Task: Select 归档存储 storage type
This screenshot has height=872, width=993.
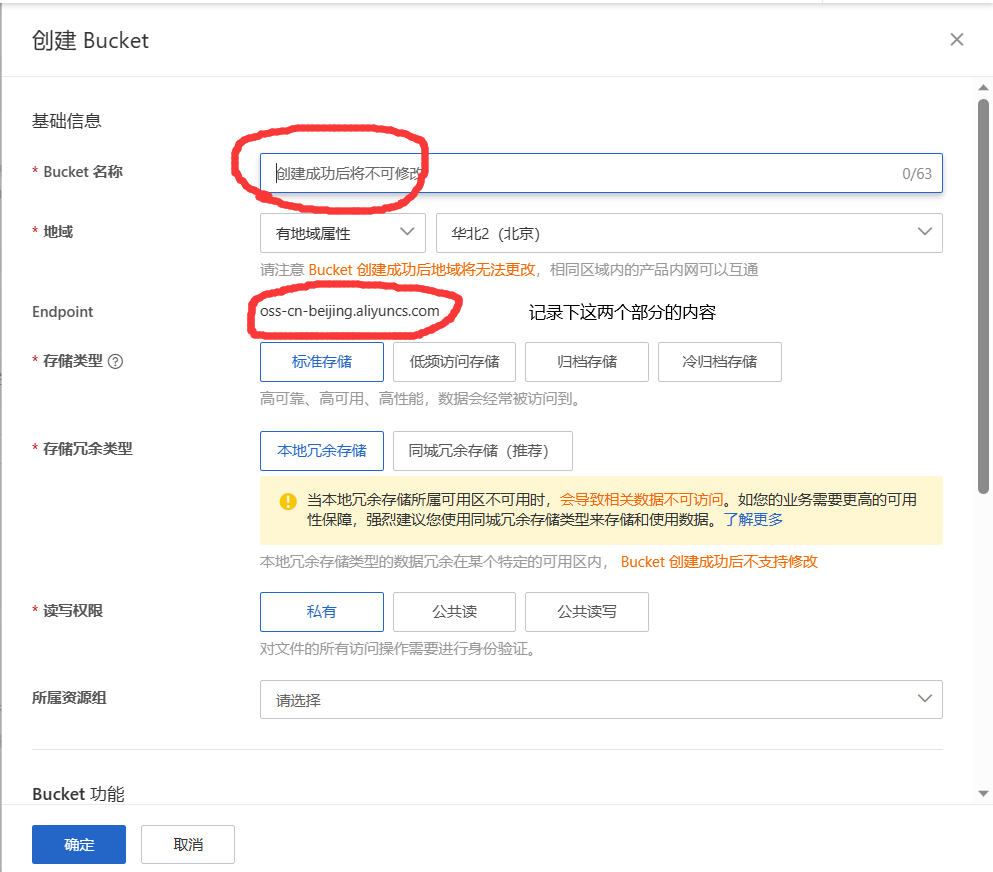Action: point(587,362)
